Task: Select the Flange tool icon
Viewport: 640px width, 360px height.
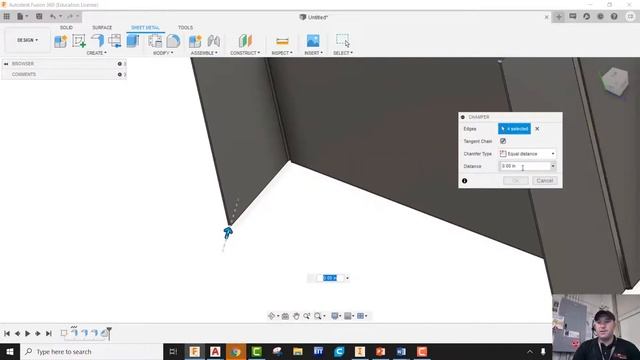Action: pyautogui.click(x=97, y=41)
